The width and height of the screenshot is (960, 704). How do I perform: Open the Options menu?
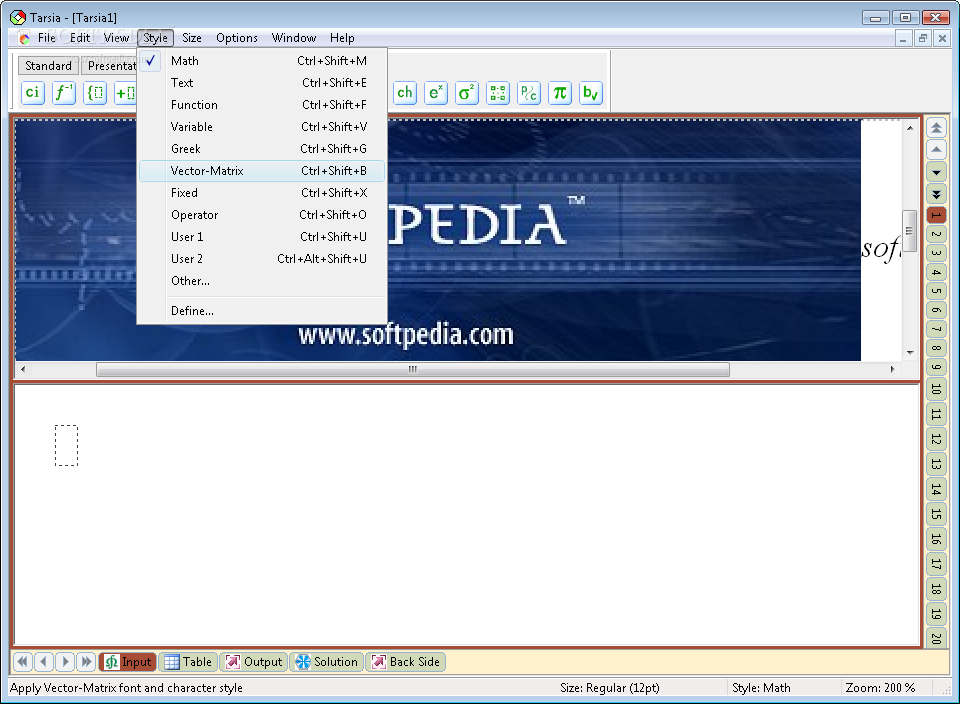[237, 38]
